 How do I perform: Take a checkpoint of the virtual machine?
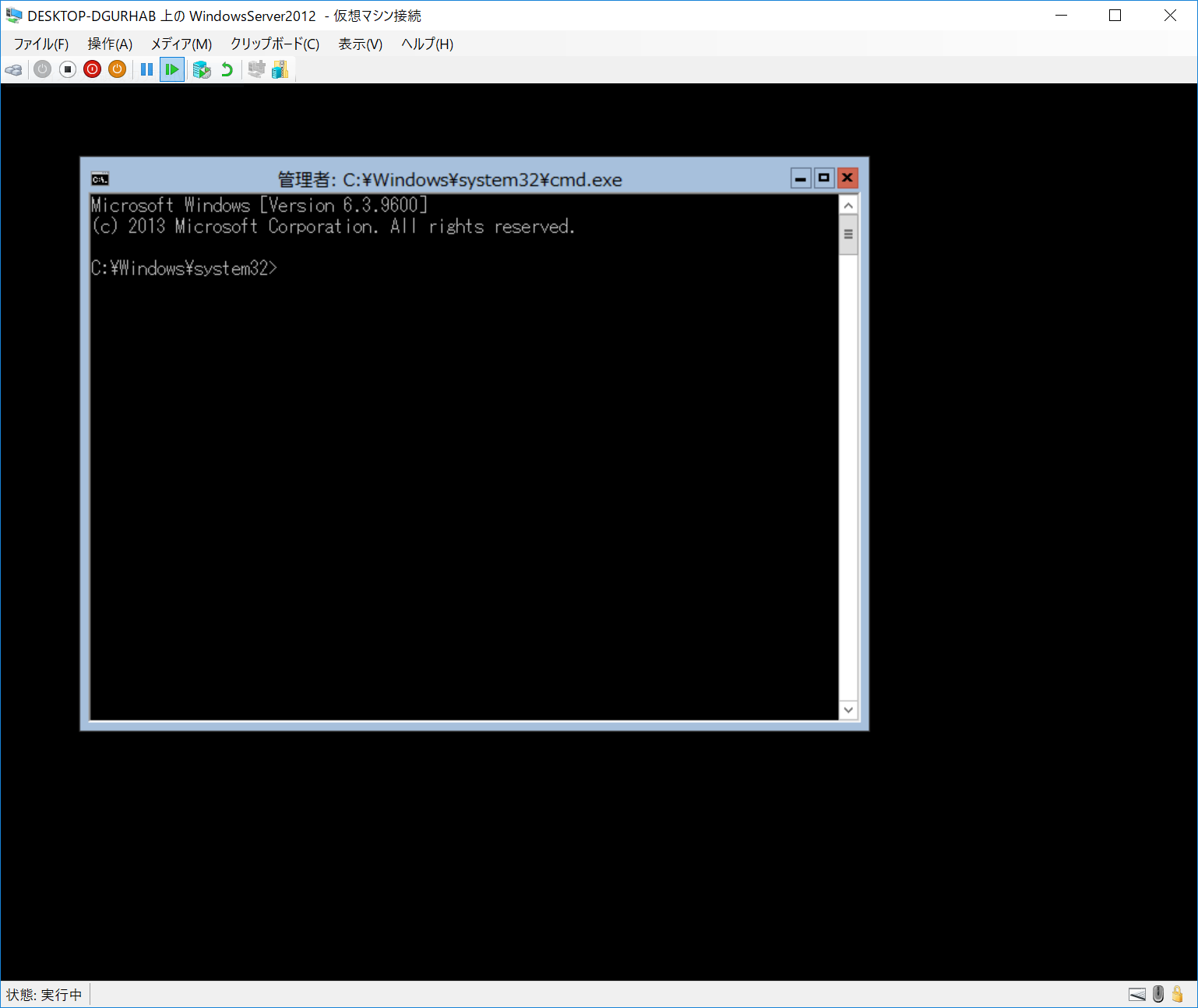tap(202, 69)
